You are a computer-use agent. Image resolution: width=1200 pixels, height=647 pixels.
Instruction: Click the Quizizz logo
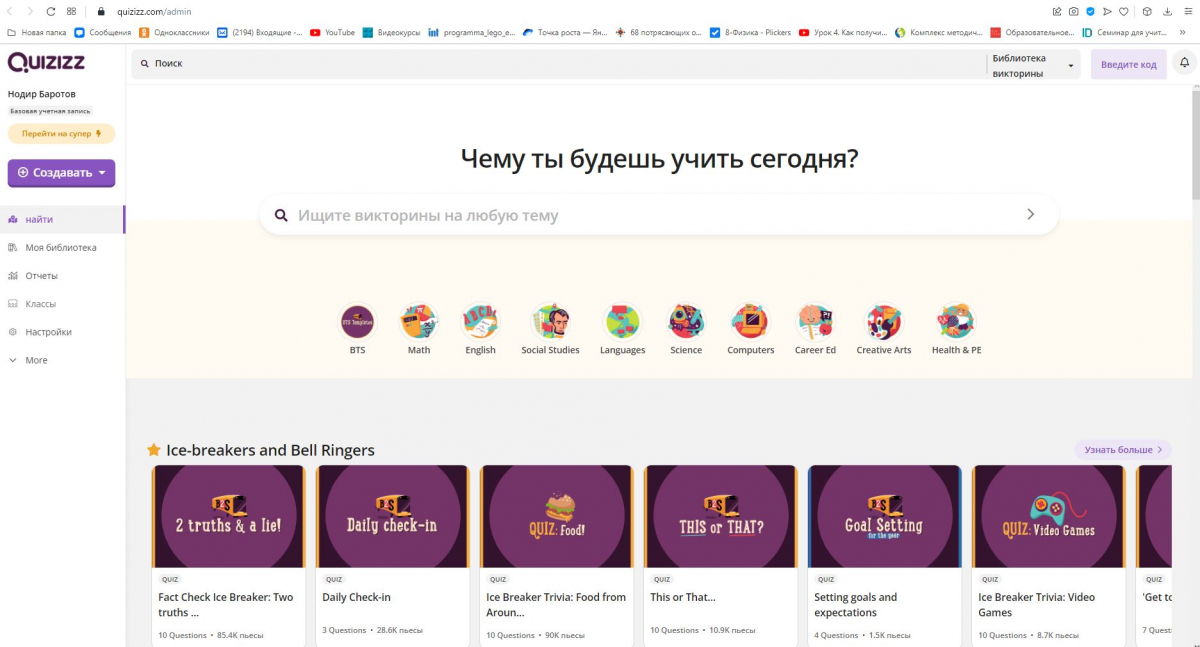(x=46, y=63)
